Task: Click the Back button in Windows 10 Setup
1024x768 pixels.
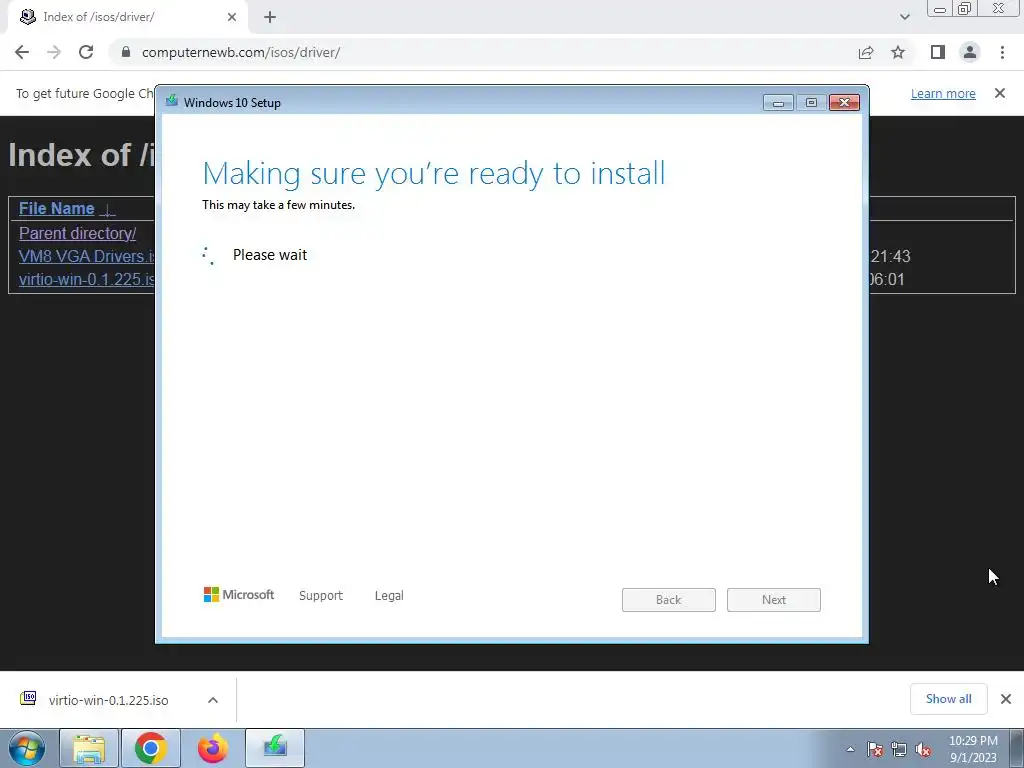Action: click(669, 600)
